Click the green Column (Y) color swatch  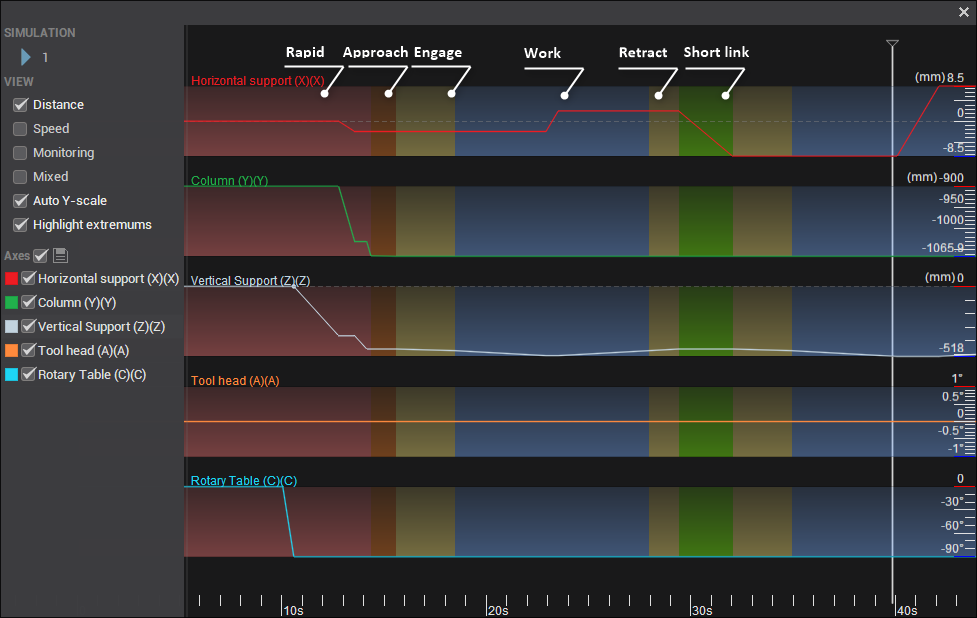12,303
